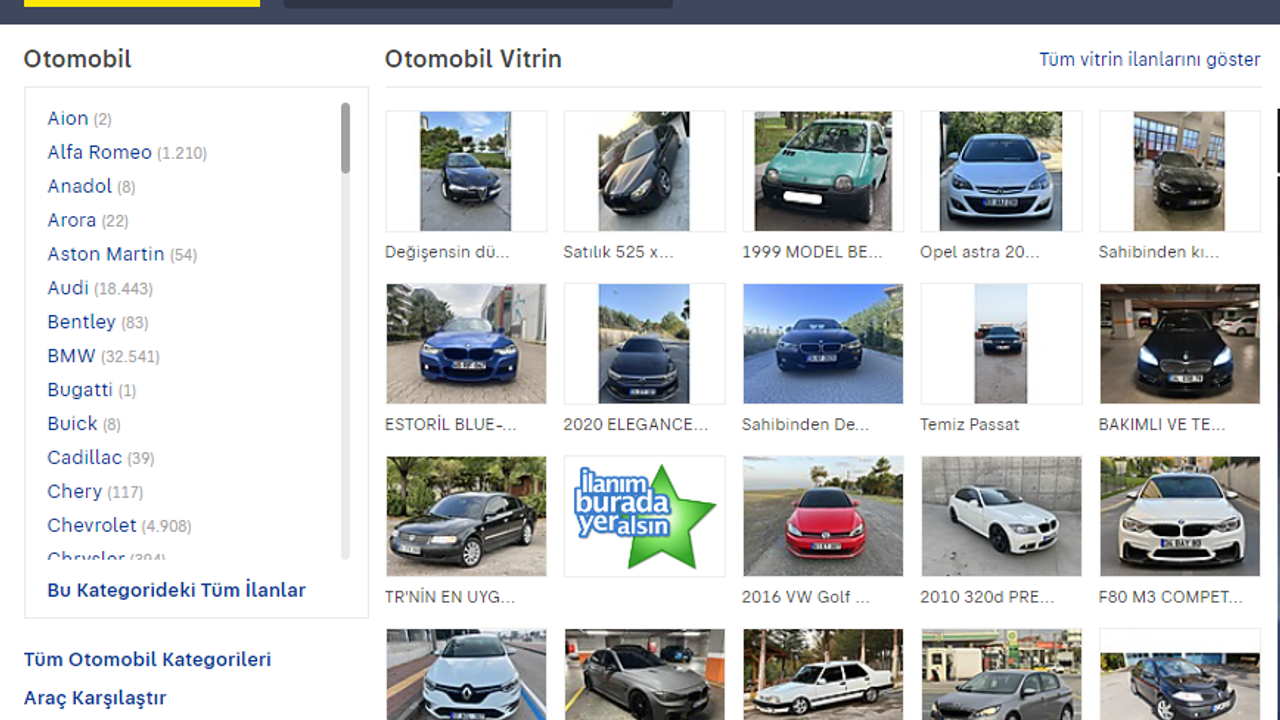Open the Temiz Passat thumbnail
The image size is (1280, 720).
point(1001,344)
